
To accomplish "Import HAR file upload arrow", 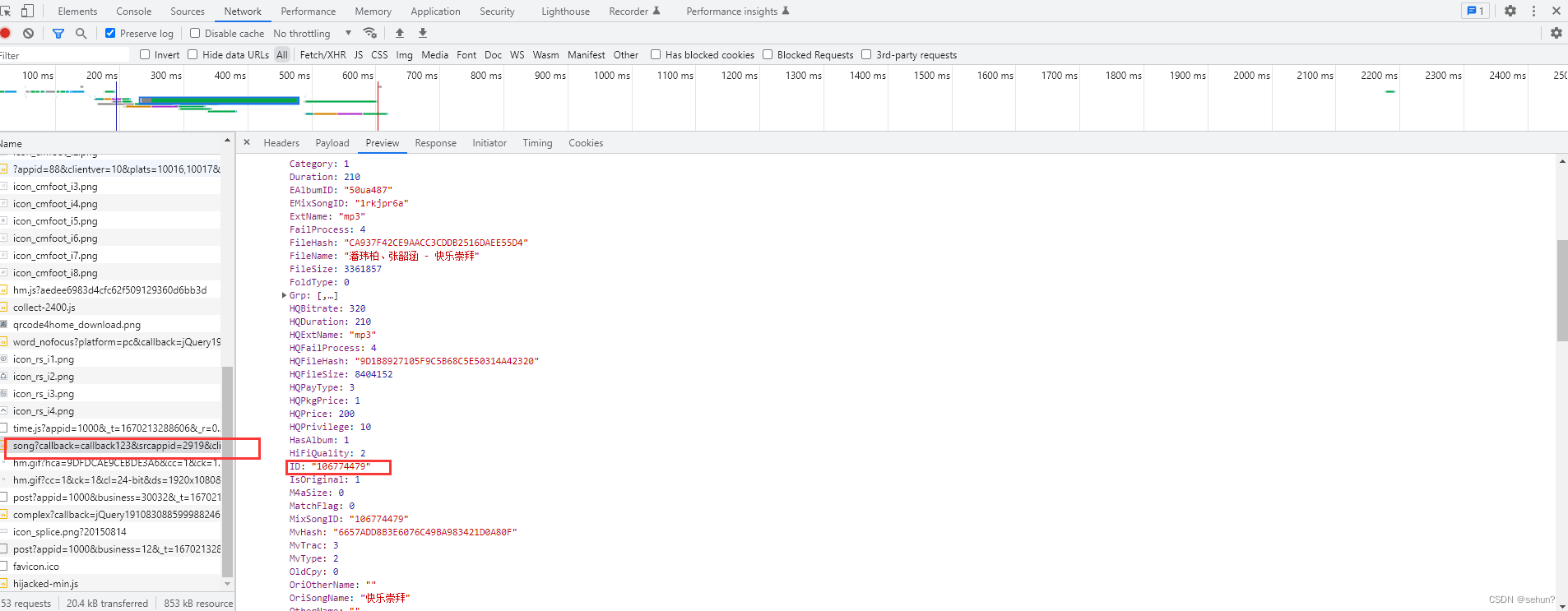I will (x=400, y=33).
